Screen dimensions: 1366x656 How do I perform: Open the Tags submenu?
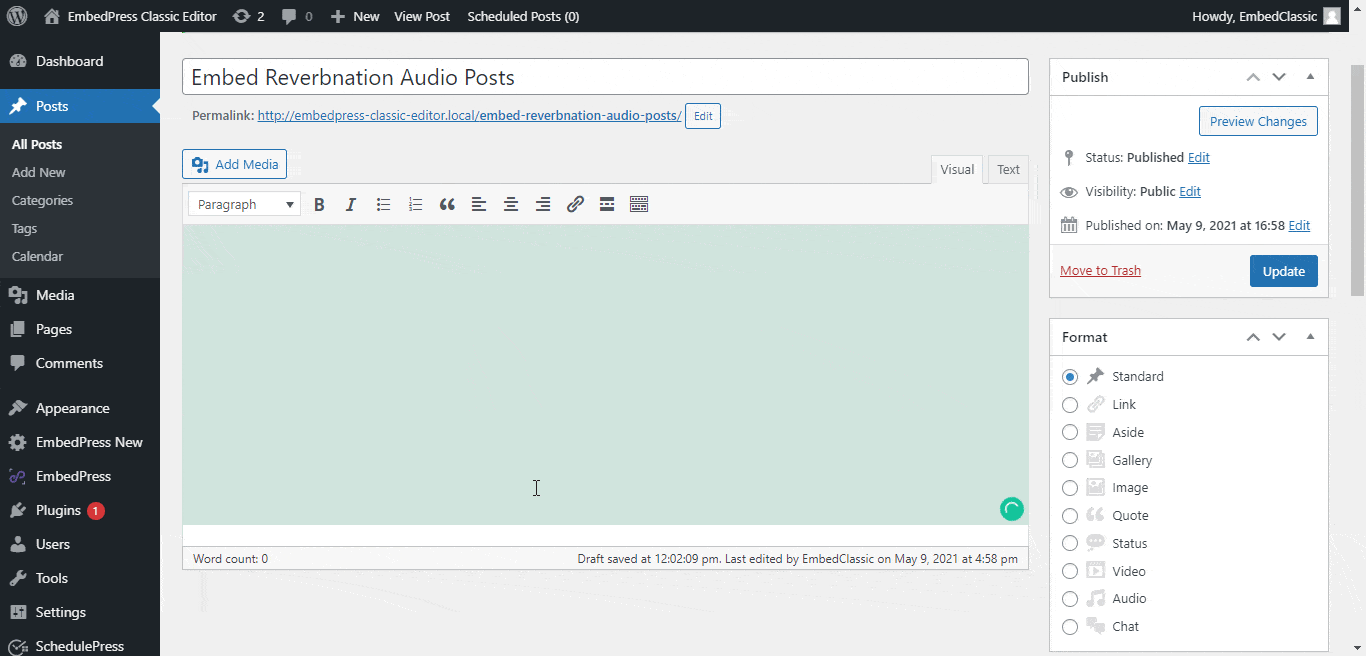tap(24, 228)
